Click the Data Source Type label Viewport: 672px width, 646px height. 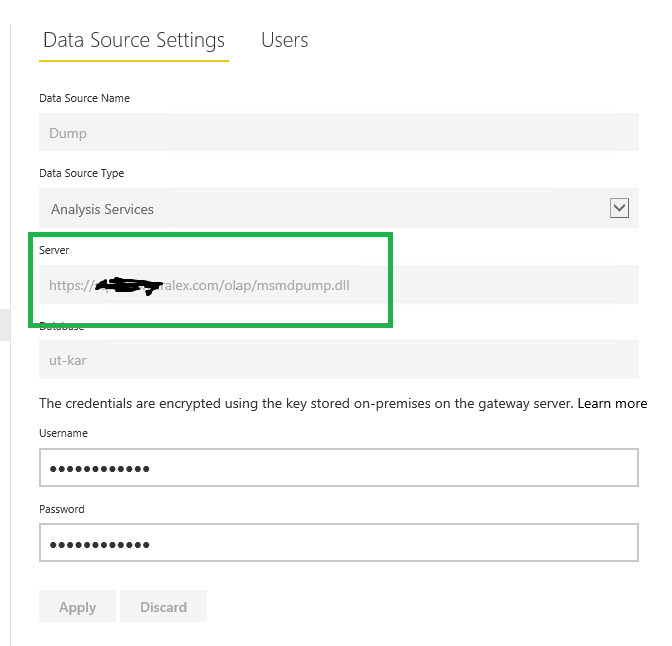click(81, 173)
